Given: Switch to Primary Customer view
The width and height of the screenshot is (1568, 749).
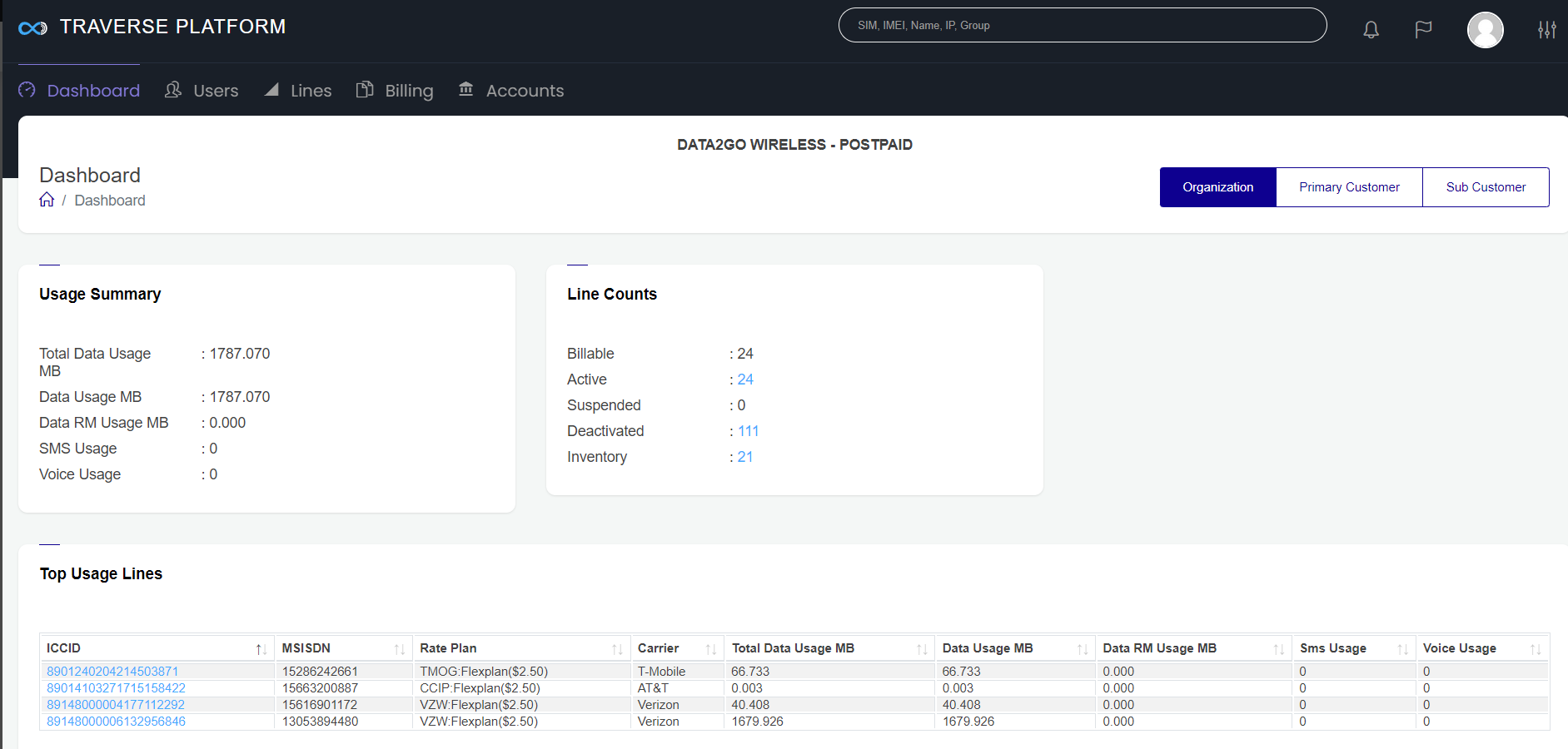Looking at the screenshot, I should point(1349,187).
